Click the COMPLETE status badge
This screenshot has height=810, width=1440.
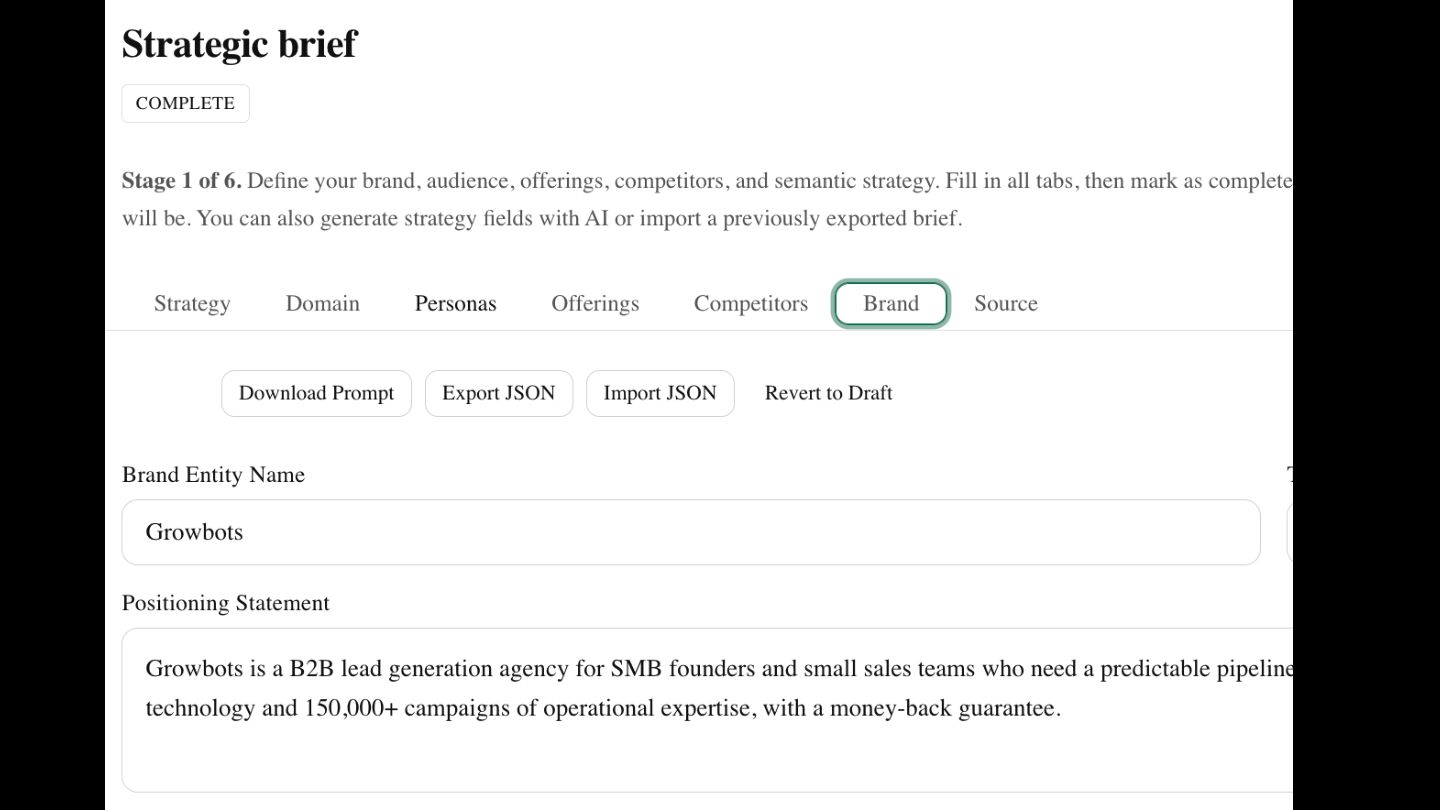(x=185, y=103)
